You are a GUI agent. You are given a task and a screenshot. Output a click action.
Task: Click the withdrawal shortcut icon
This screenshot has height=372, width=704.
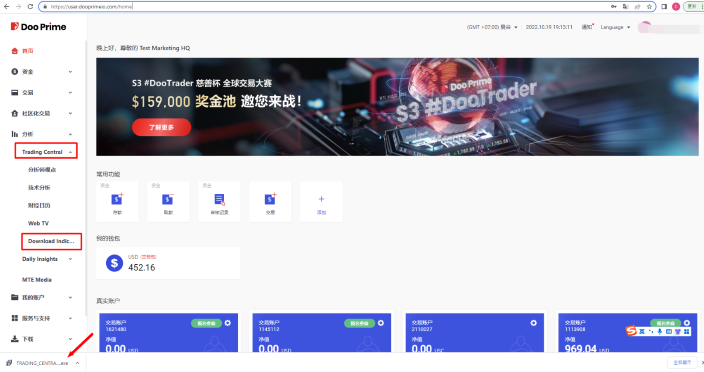point(168,199)
